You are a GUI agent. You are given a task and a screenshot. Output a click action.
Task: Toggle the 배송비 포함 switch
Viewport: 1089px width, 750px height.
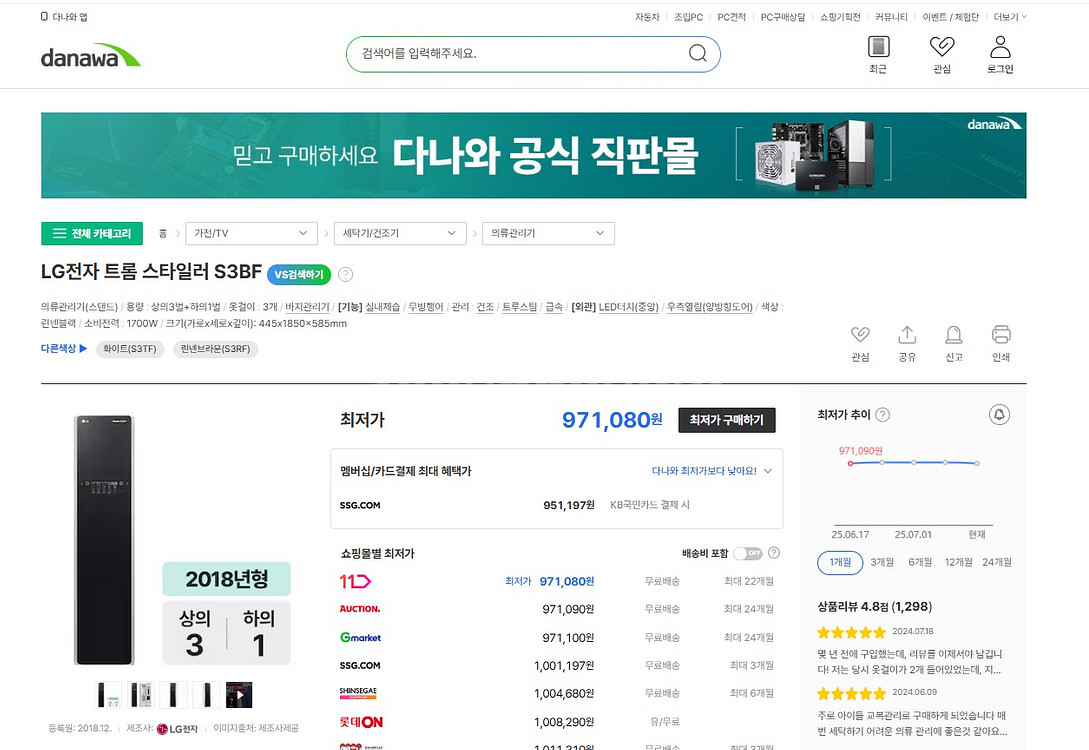pyautogui.click(x=748, y=553)
